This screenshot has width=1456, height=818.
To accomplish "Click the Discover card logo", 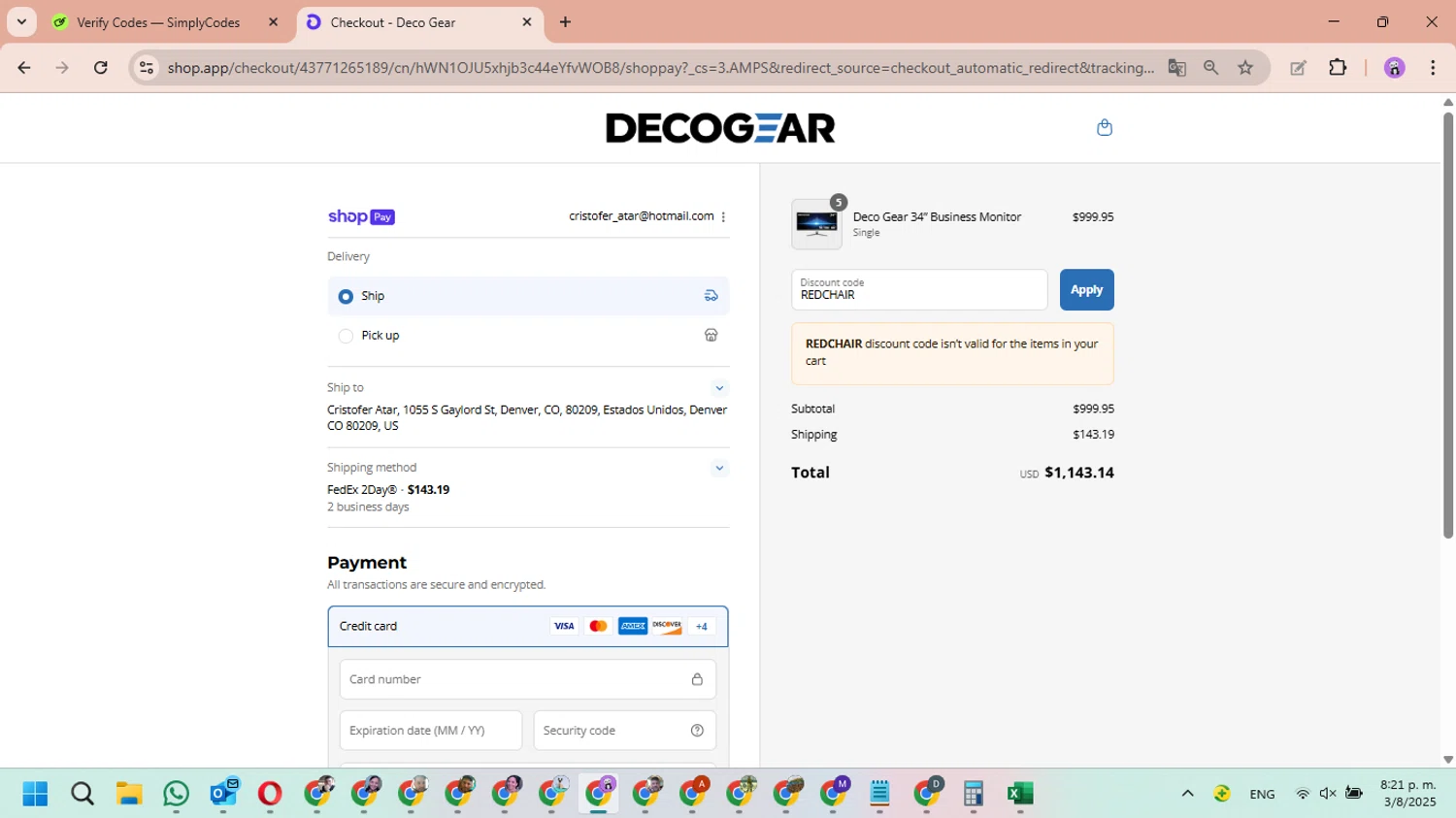I will pos(667,626).
